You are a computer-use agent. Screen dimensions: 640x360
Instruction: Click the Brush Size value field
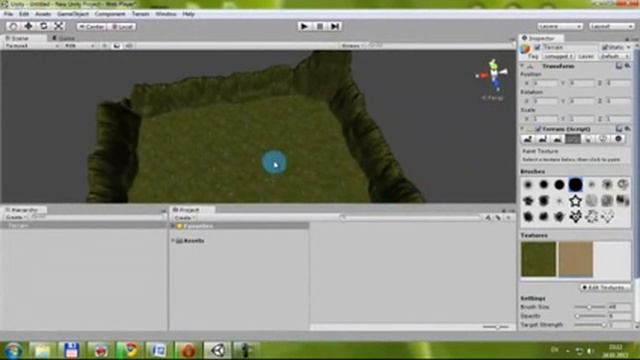coord(619,307)
